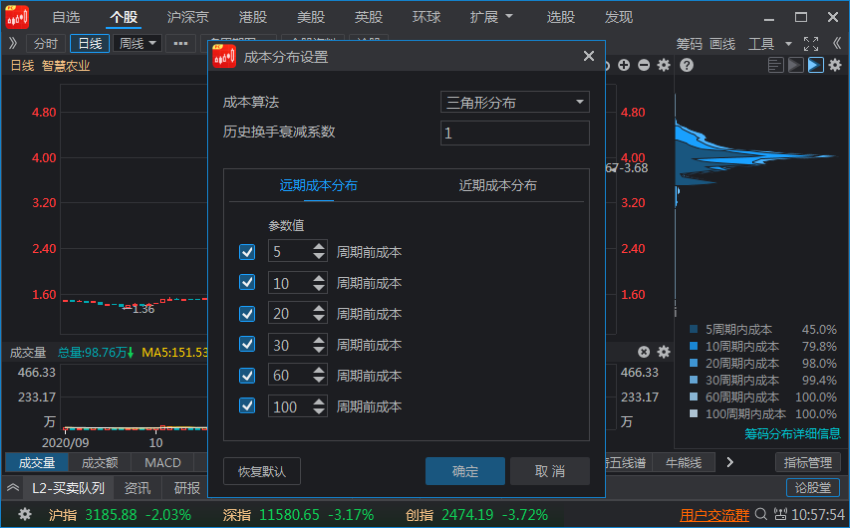This screenshot has width=850, height=528.
Task: Click the 恢复默认 restore defaults button
Action: click(x=262, y=471)
